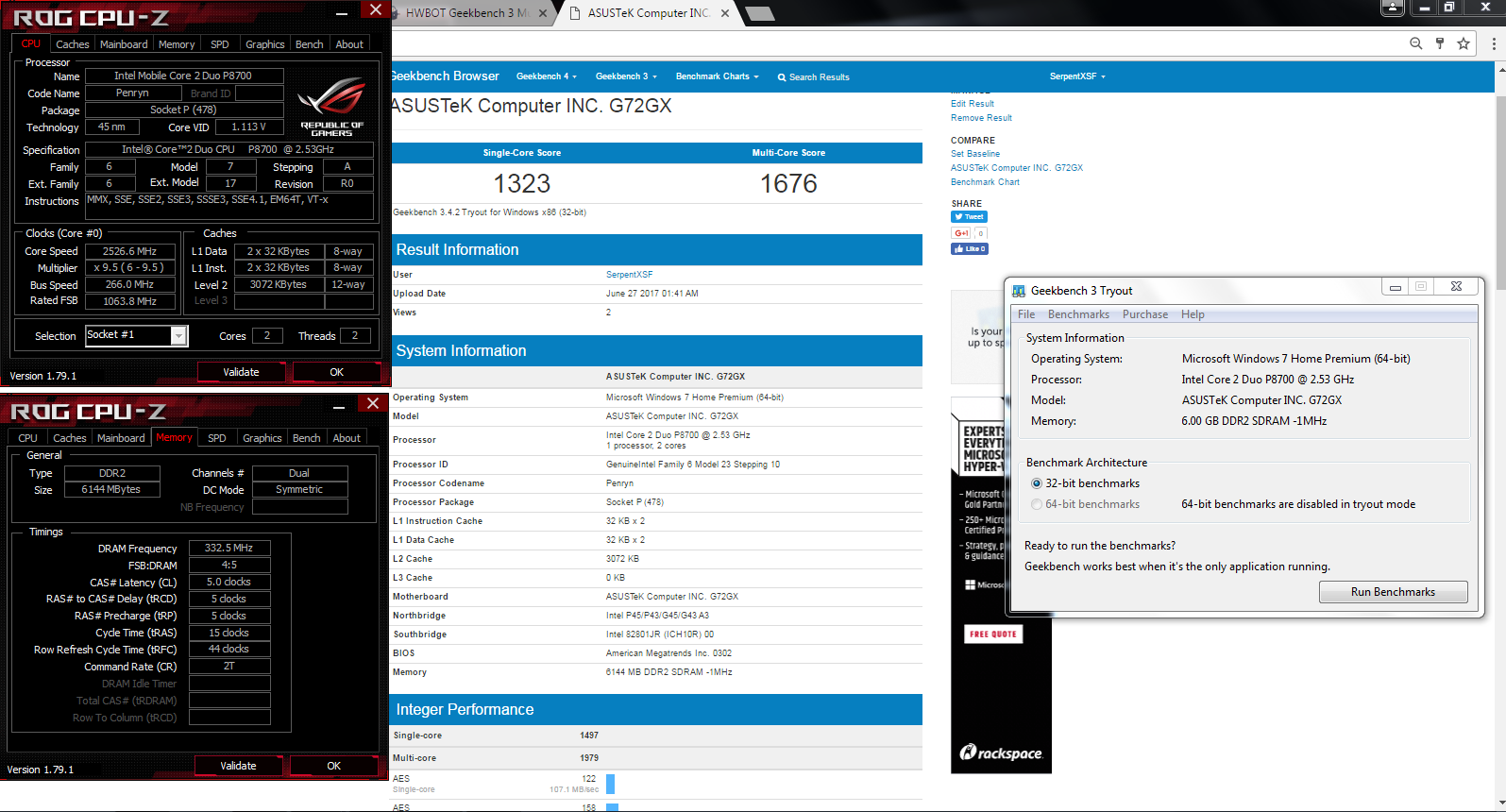Viewport: 1506px width, 812px height.
Task: Click the SerpentXSF user link in Result Information
Action: (x=629, y=275)
